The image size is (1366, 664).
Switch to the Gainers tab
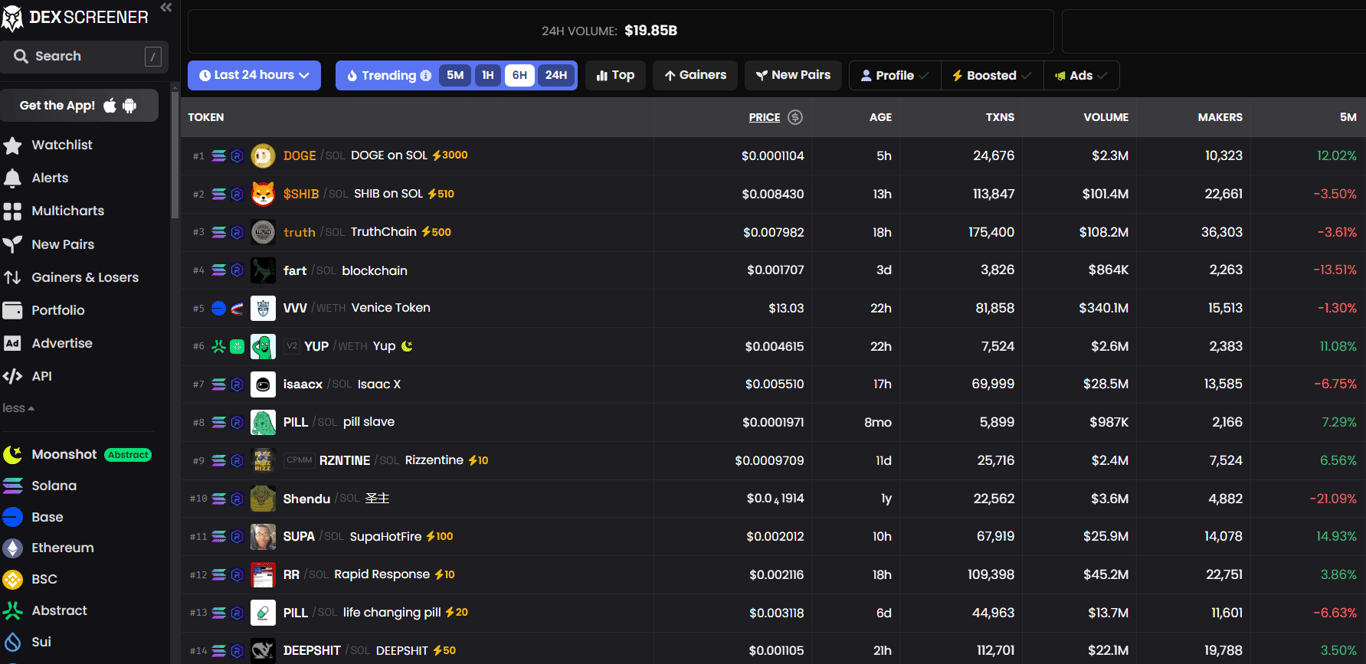[694, 75]
